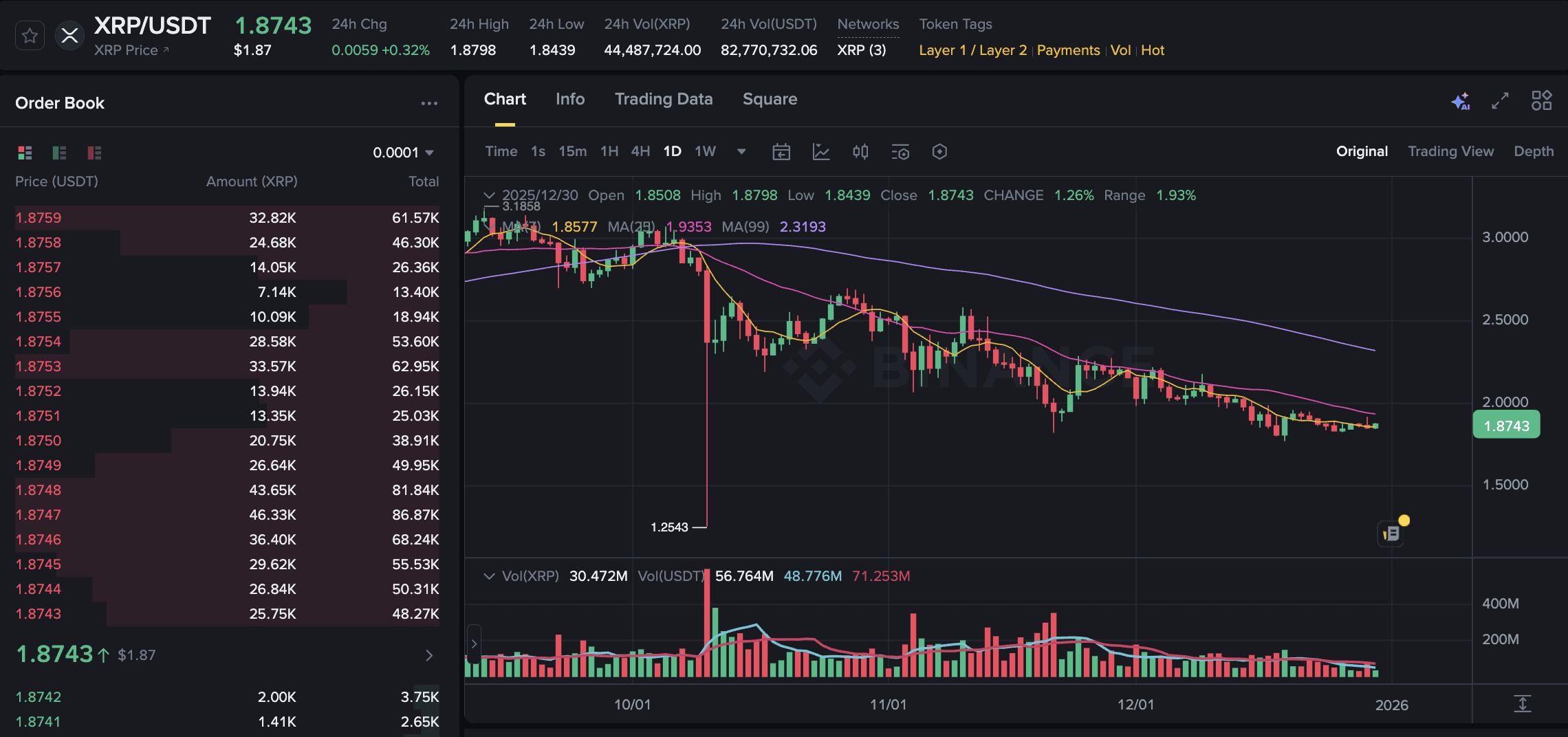
Task: Open chart settings gear icon
Action: (x=940, y=152)
